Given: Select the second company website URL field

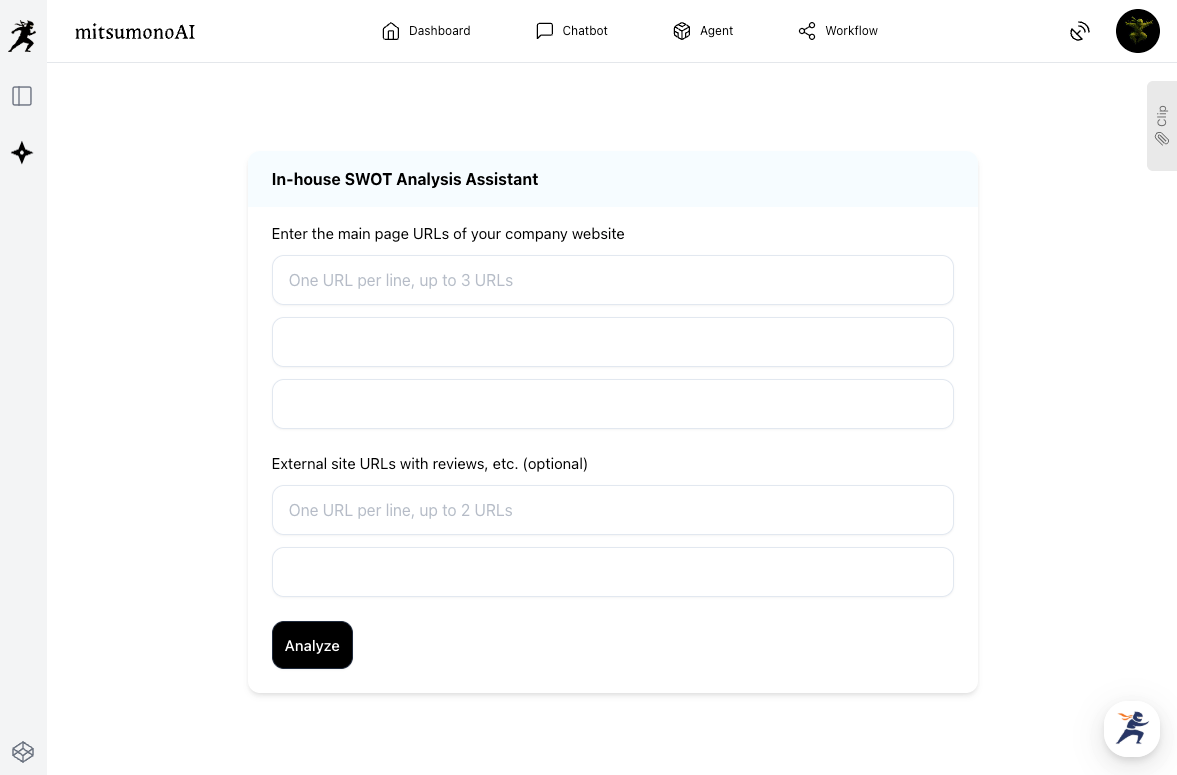Looking at the screenshot, I should 612,342.
